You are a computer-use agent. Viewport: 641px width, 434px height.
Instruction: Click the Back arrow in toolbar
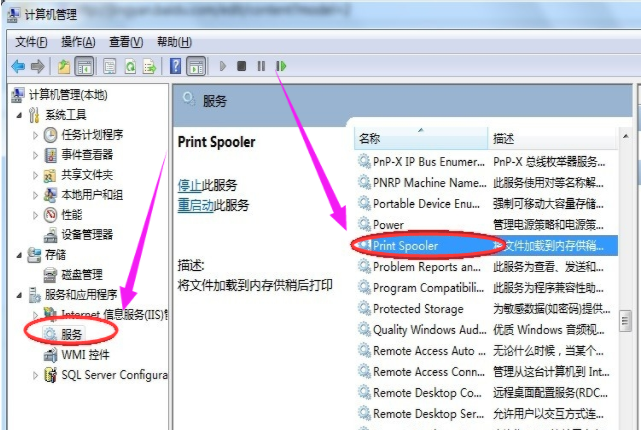pos(18,66)
